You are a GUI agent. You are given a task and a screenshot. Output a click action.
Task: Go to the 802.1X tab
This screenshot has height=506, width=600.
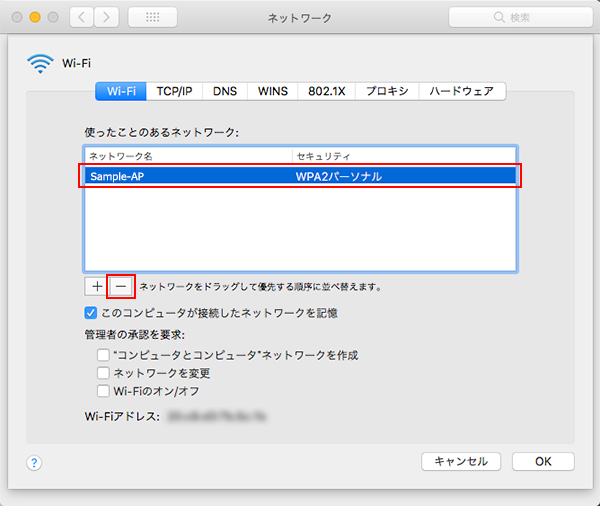[325, 91]
